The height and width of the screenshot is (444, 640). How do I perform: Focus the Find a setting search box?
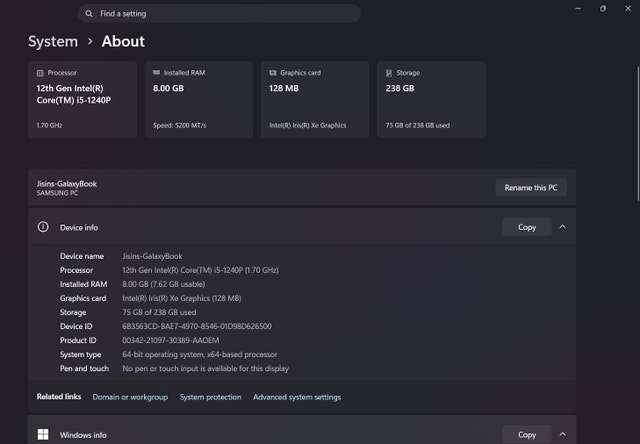[x=219, y=13]
